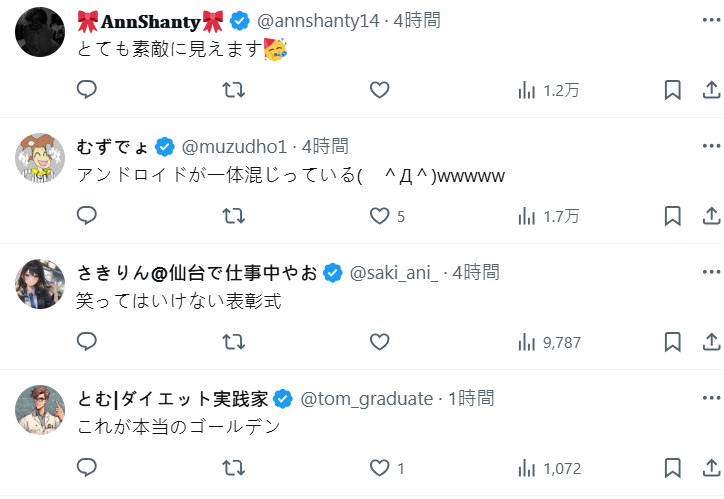View analytics showing 1.7万 views

[x=547, y=216]
